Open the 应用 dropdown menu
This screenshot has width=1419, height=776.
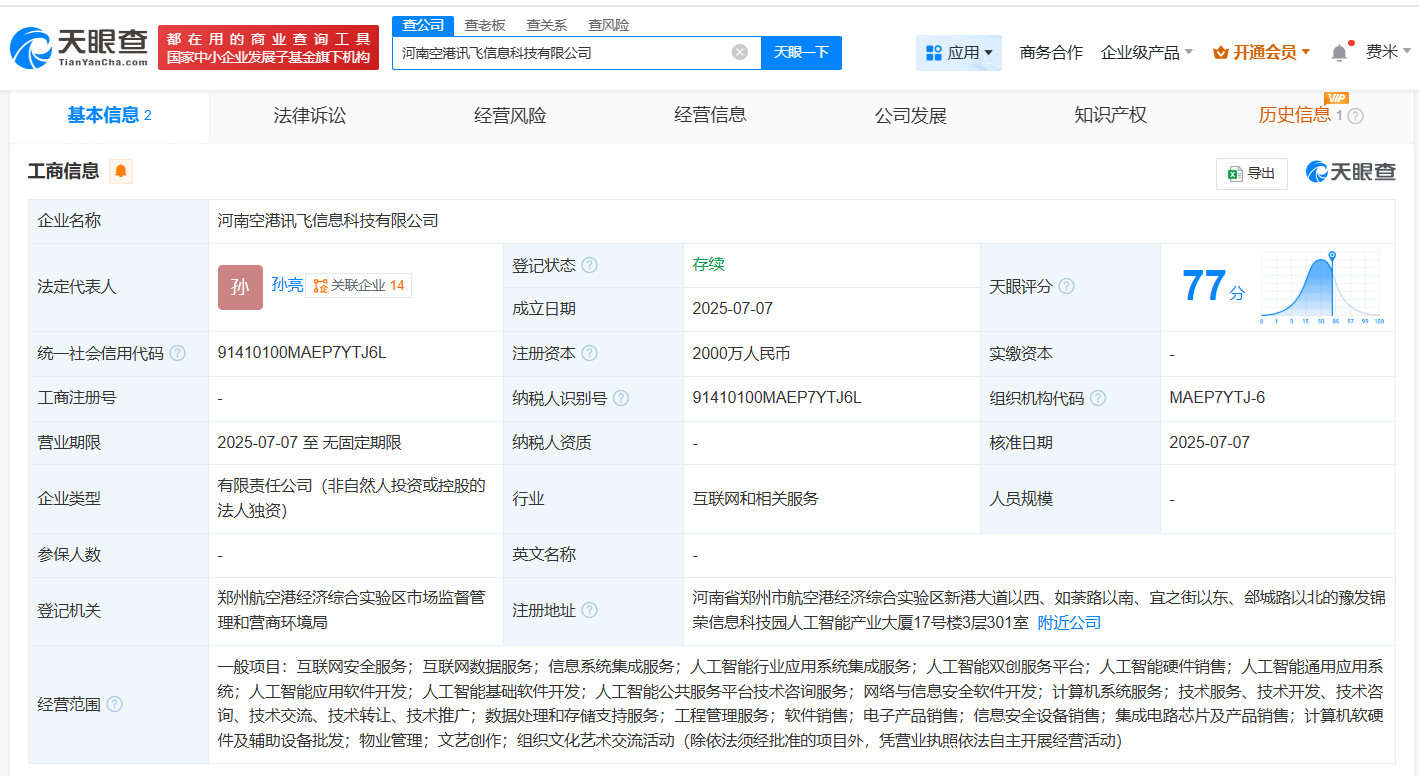[x=958, y=52]
